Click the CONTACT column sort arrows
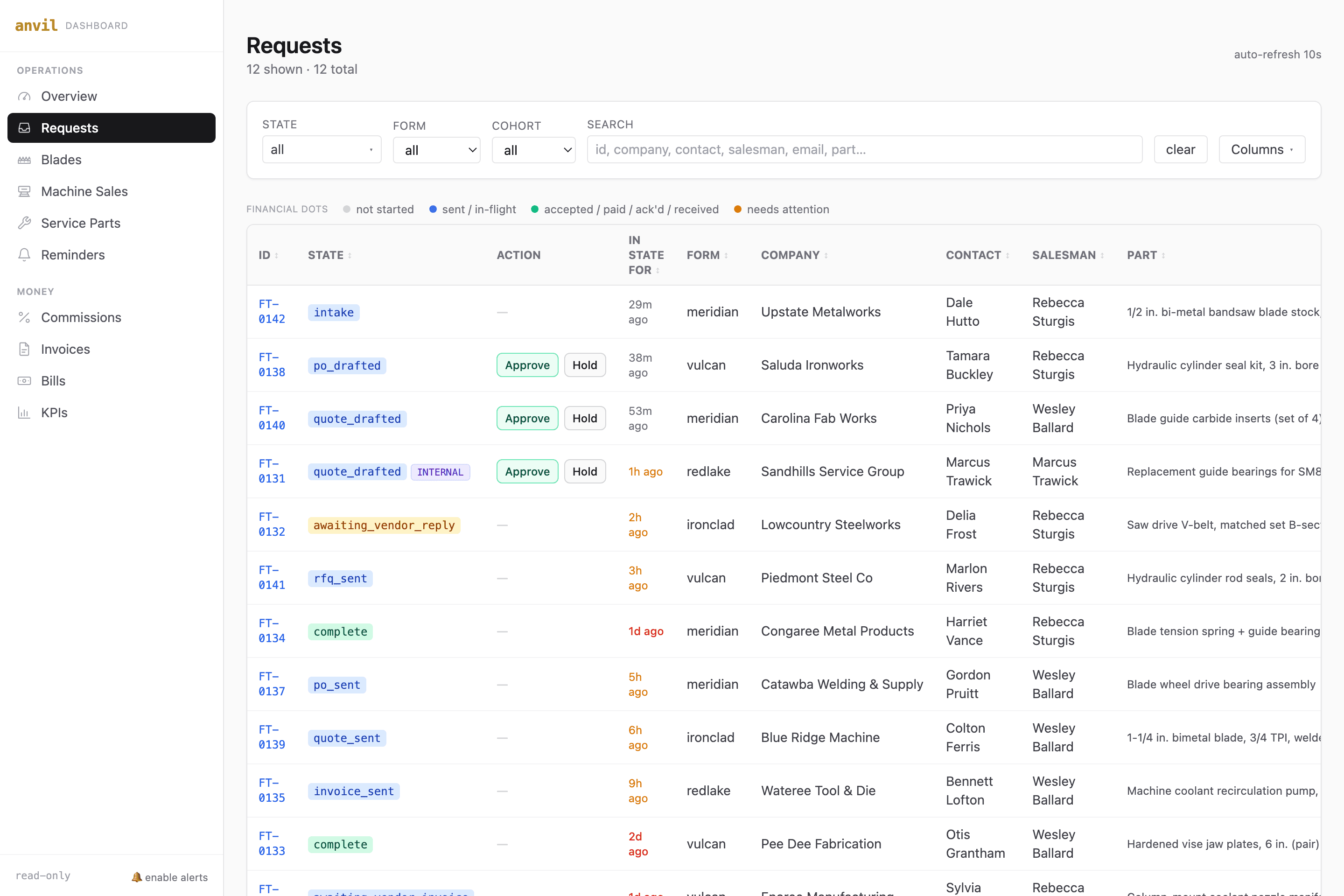The width and height of the screenshot is (1344, 896). [1008, 255]
